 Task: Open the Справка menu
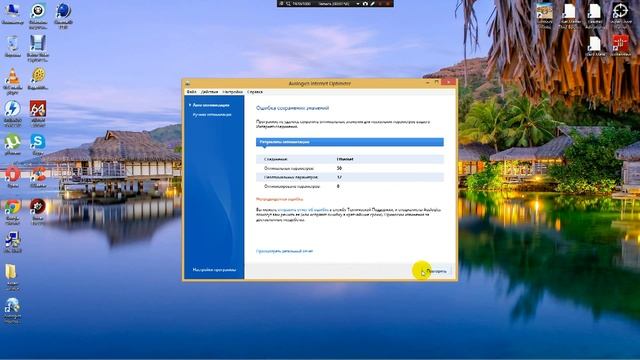(255, 92)
